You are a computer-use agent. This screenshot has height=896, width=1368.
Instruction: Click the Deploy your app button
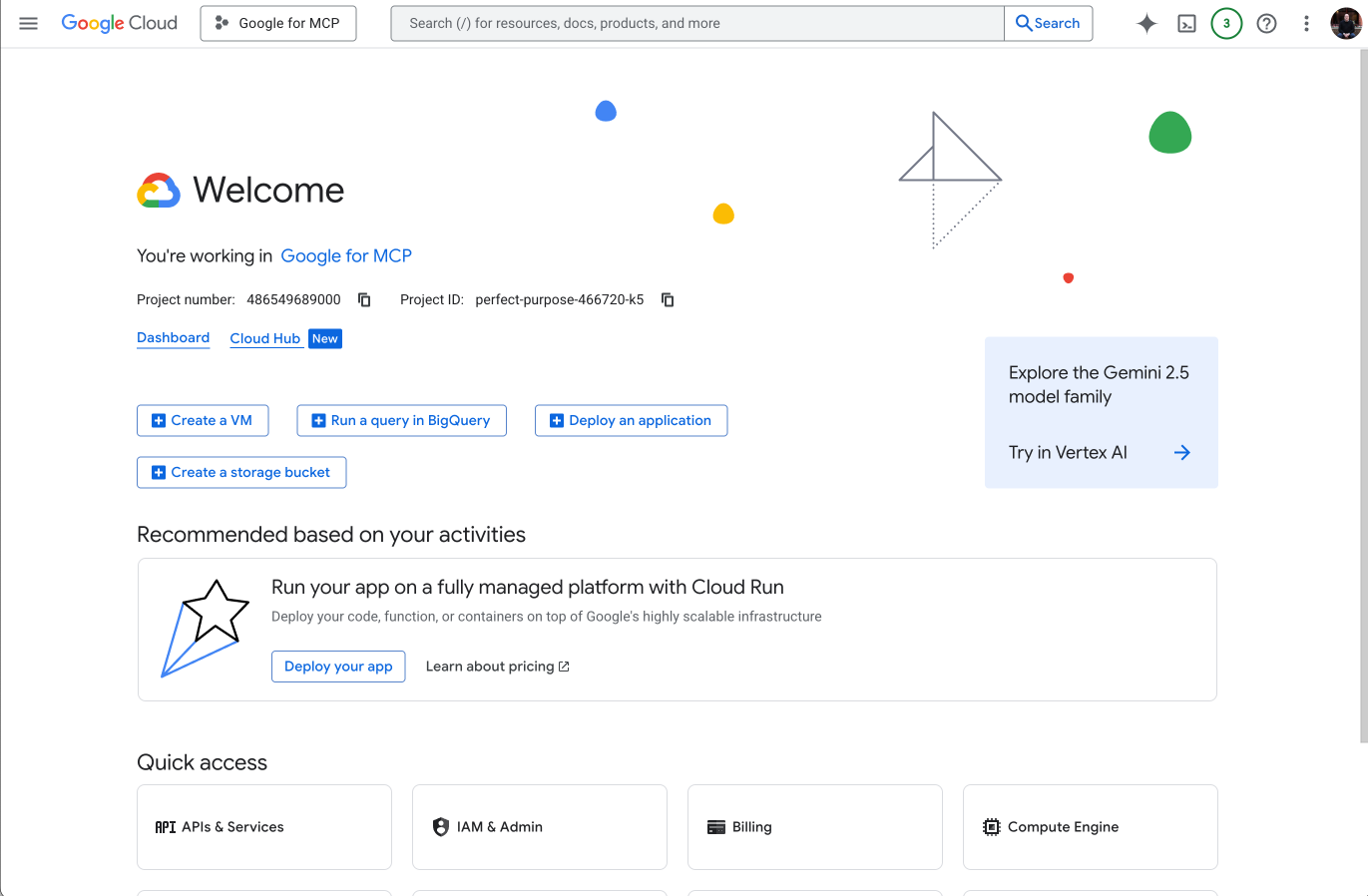[338, 667]
